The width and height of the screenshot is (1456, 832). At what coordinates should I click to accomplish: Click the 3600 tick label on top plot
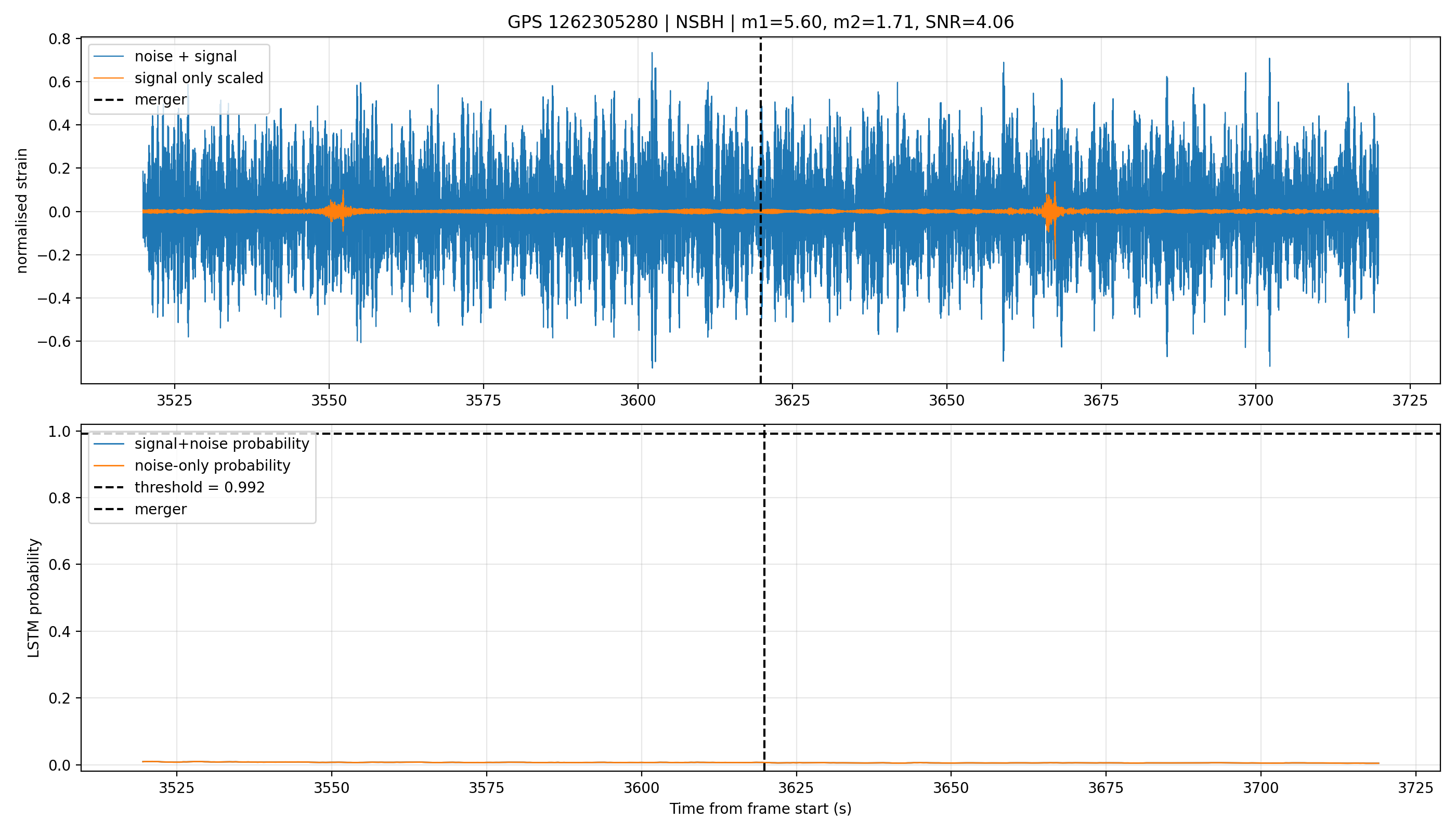coord(638,400)
